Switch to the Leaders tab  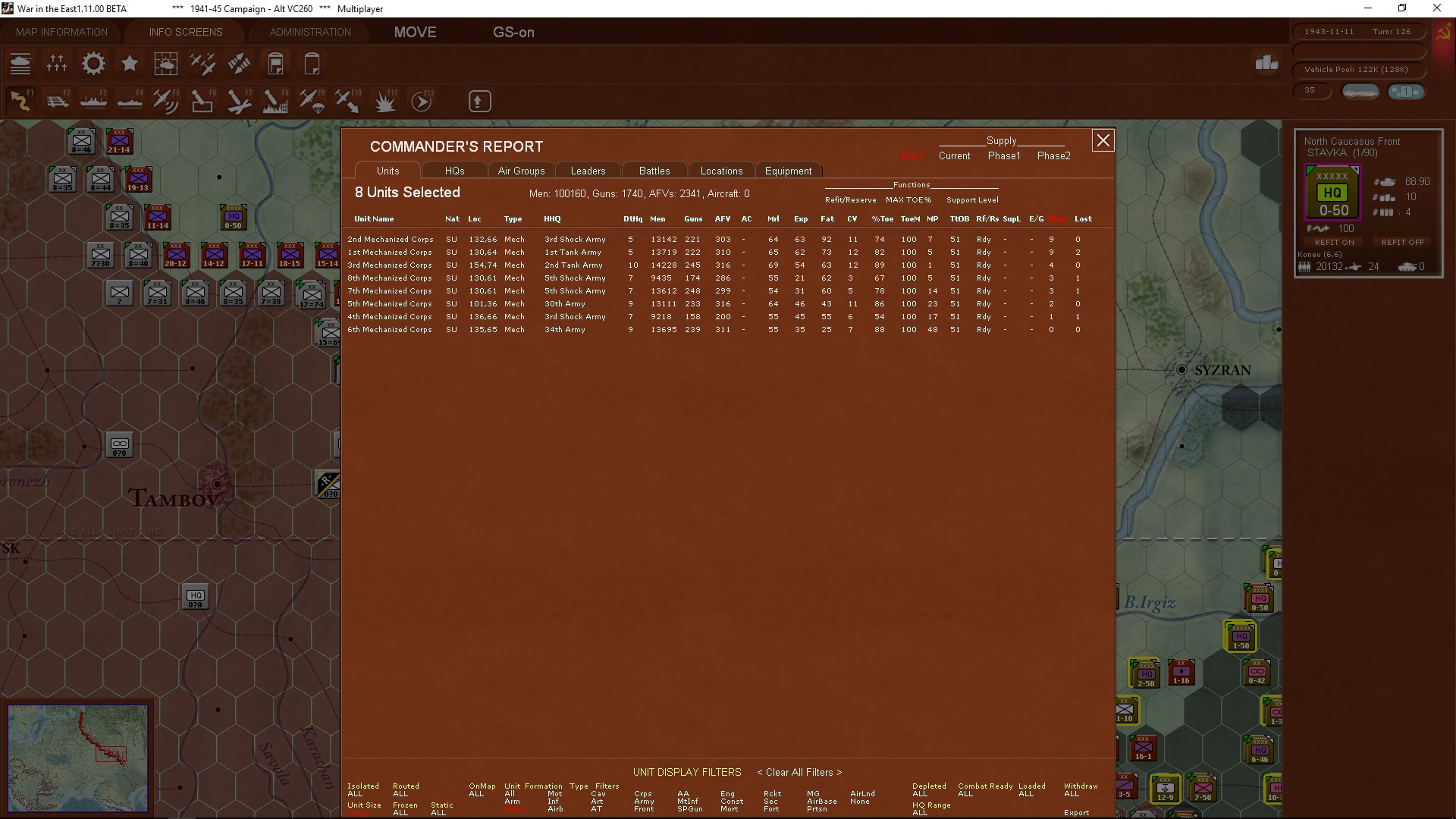tap(588, 171)
